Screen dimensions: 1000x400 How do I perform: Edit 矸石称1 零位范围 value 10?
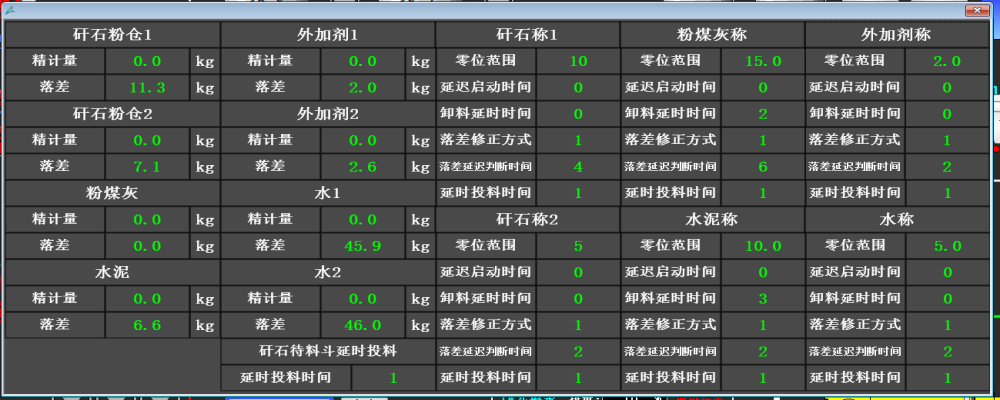tap(578, 61)
